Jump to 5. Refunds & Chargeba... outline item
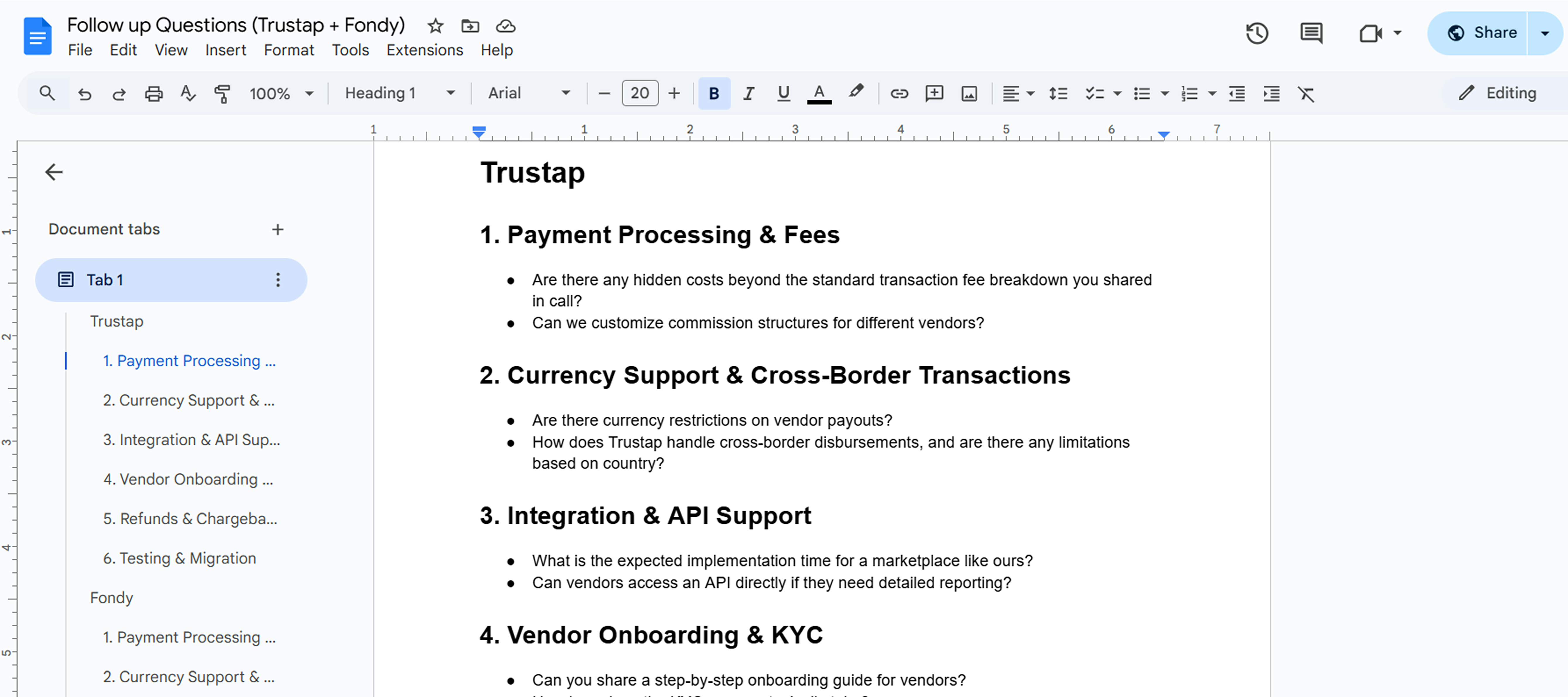The image size is (1568, 697). click(190, 519)
